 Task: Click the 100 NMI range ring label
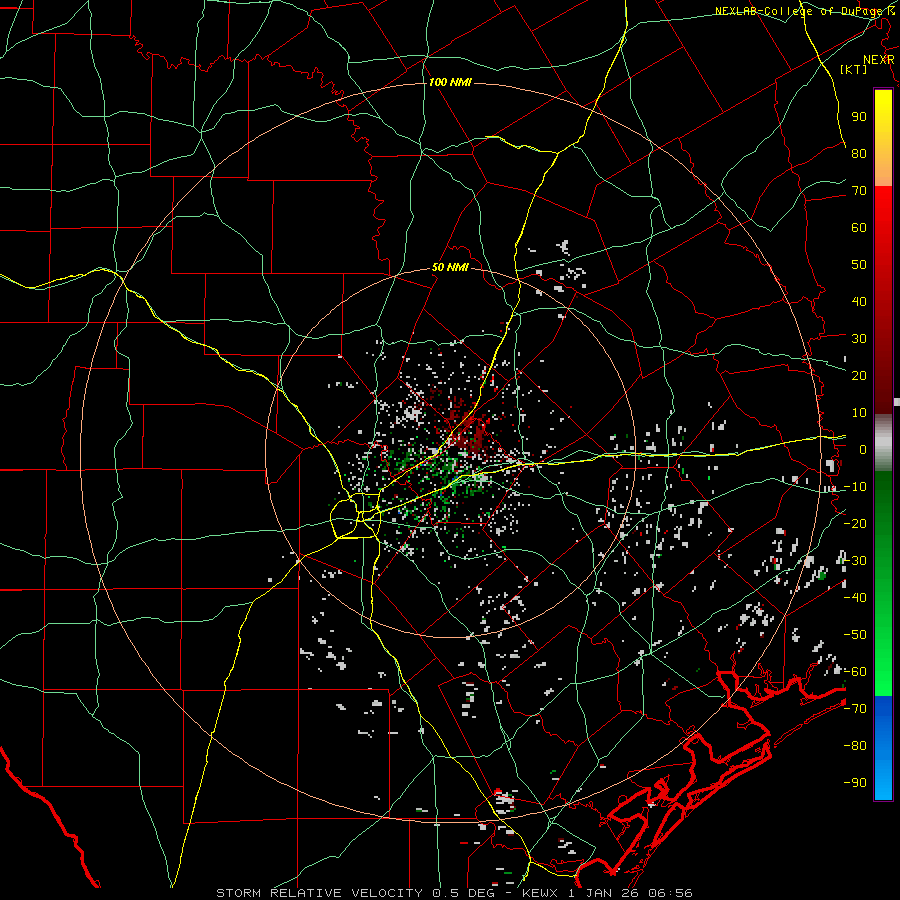(x=450, y=82)
